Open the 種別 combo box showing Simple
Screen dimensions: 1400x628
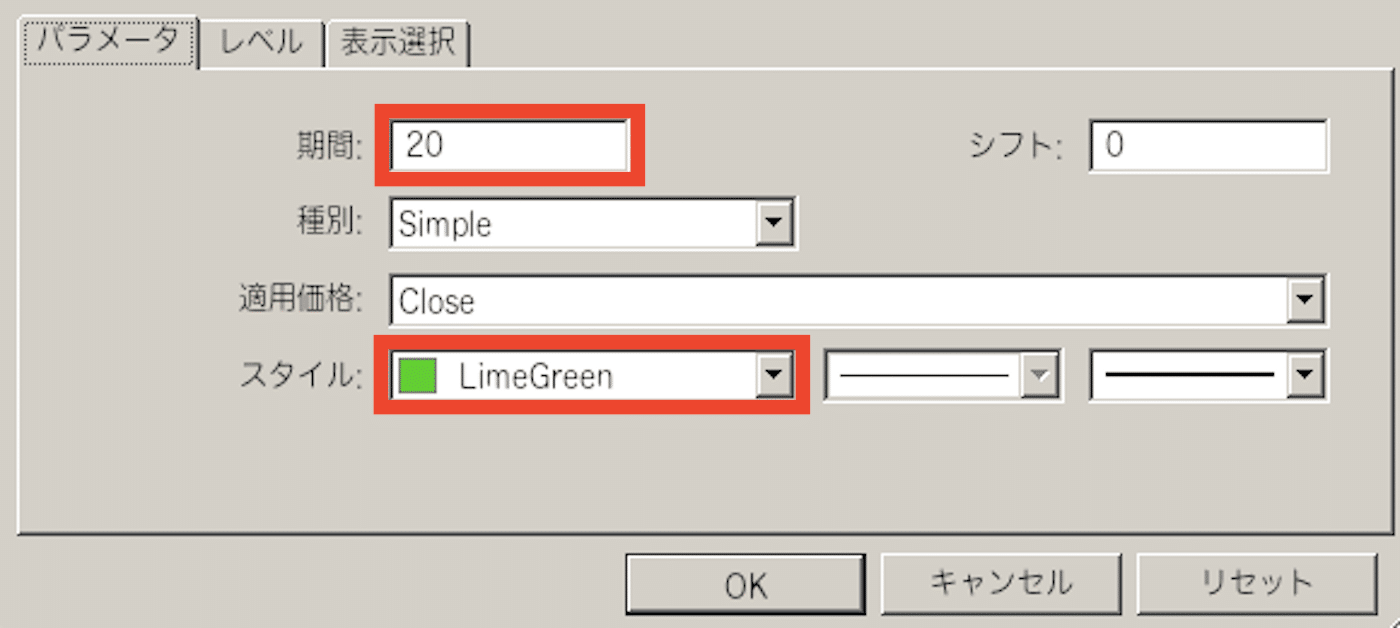pos(592,223)
